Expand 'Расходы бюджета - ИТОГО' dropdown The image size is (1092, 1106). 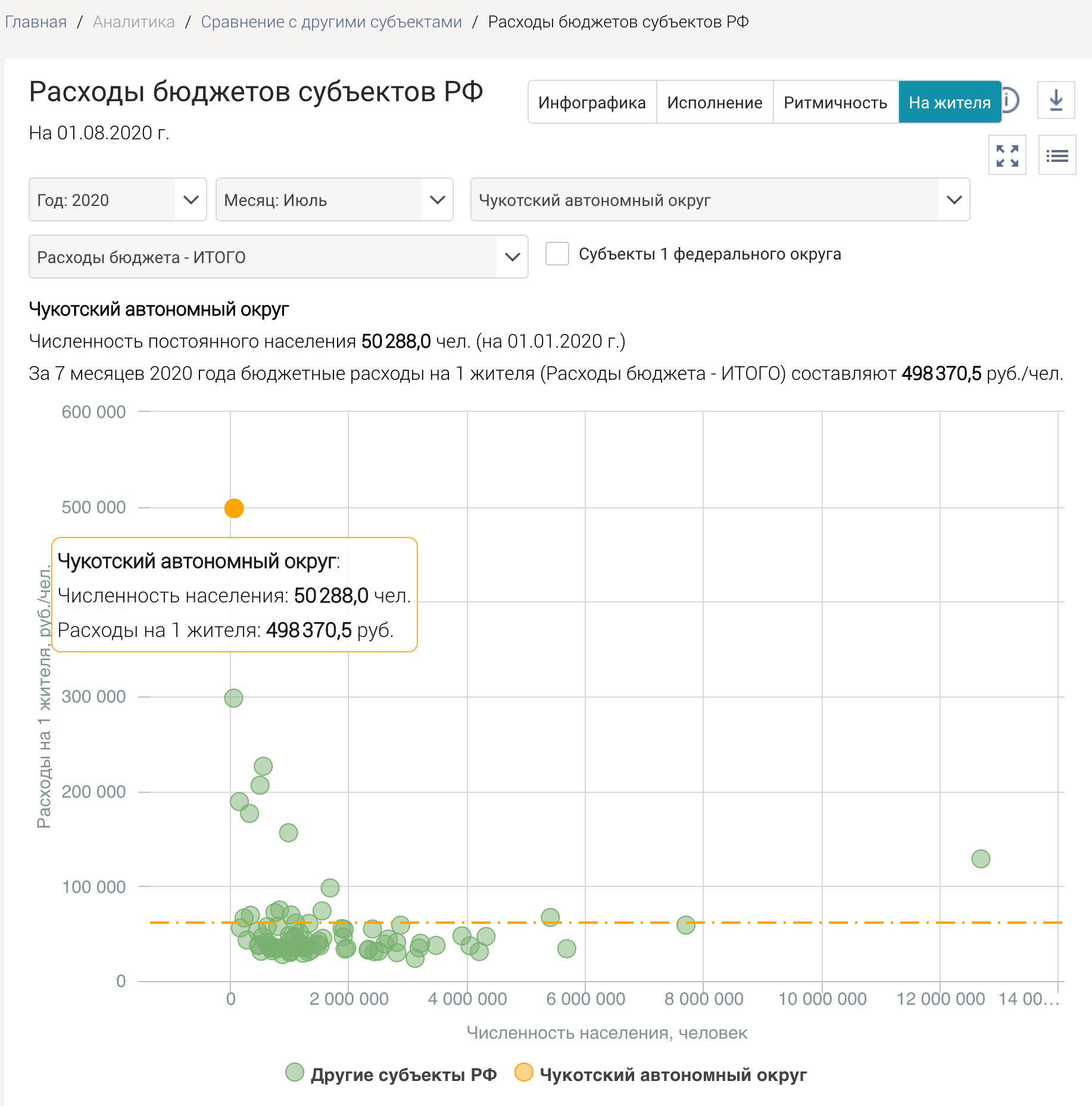pyautogui.click(x=278, y=257)
